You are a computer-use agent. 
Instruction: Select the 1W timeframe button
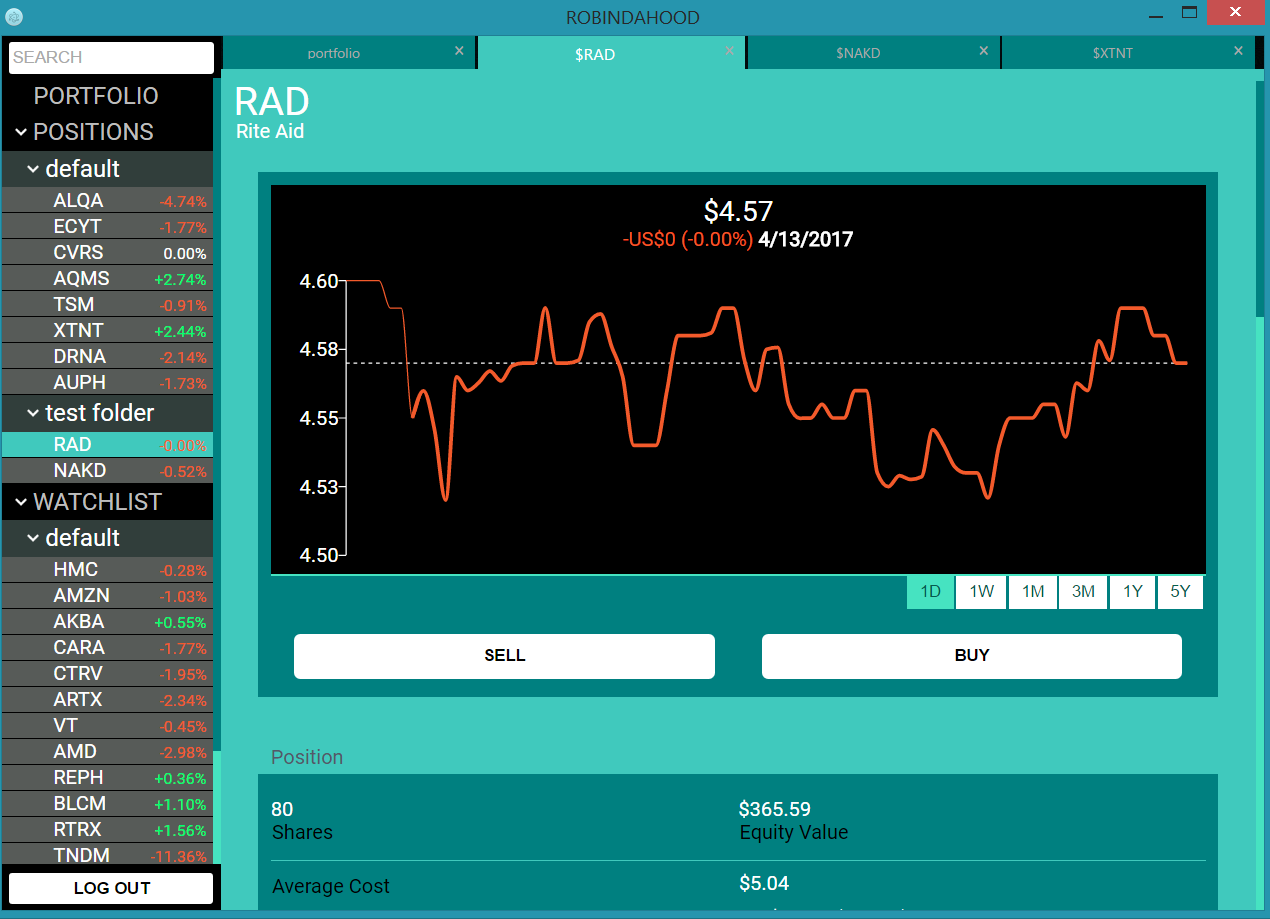(980, 592)
